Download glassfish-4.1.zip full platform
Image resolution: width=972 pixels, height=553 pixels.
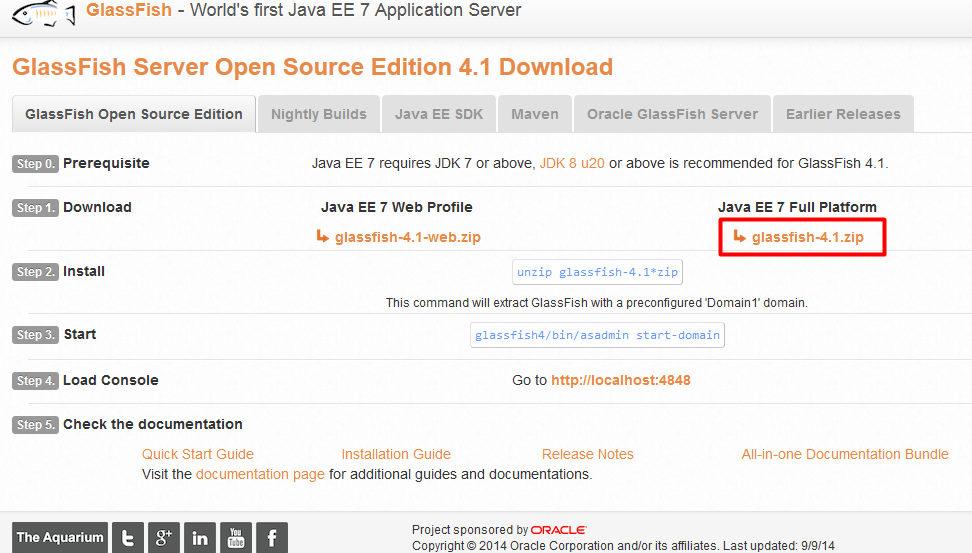point(808,237)
